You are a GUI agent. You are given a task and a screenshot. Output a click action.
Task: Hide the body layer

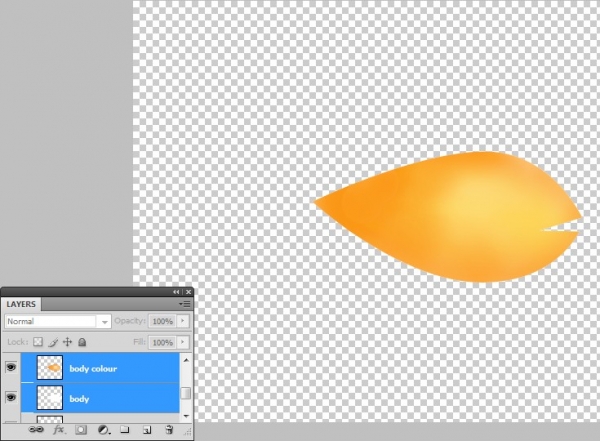coord(11,398)
